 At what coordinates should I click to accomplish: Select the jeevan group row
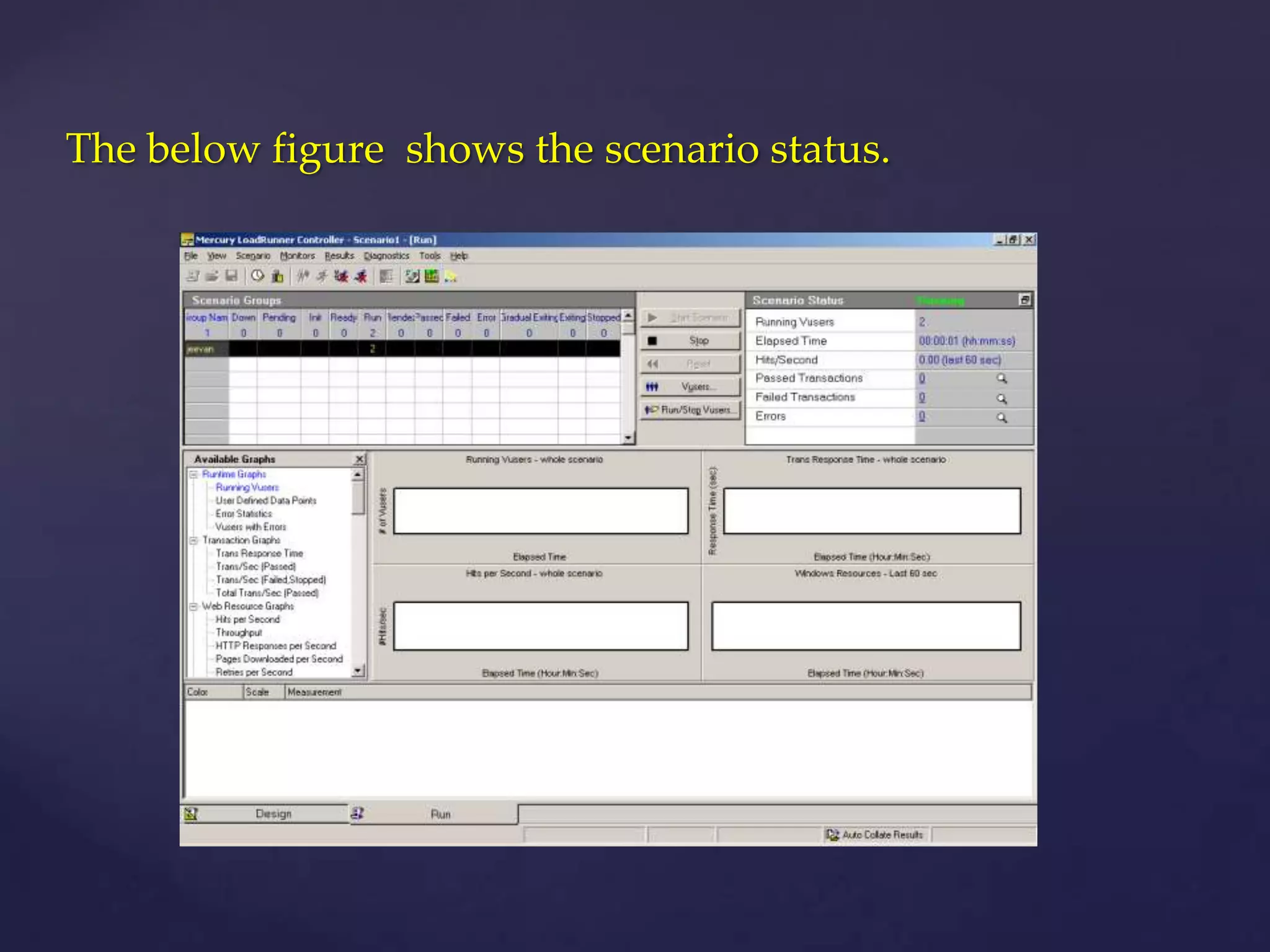pos(402,350)
